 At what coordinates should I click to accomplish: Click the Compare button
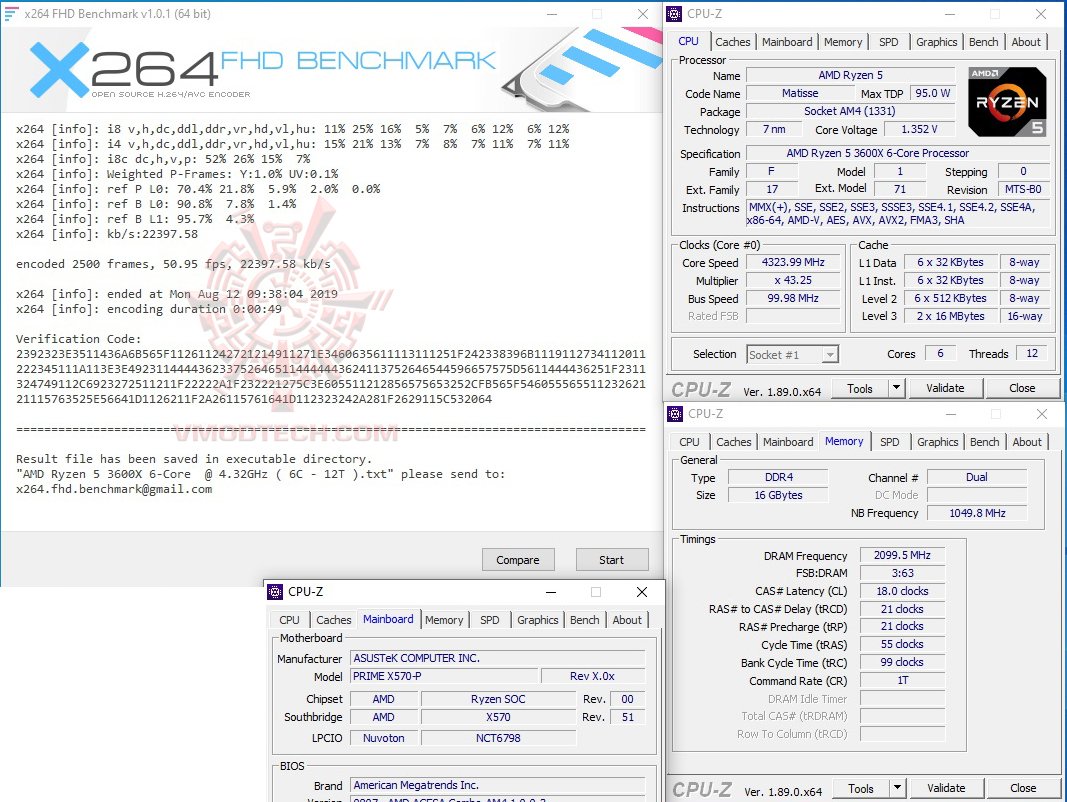pos(518,559)
